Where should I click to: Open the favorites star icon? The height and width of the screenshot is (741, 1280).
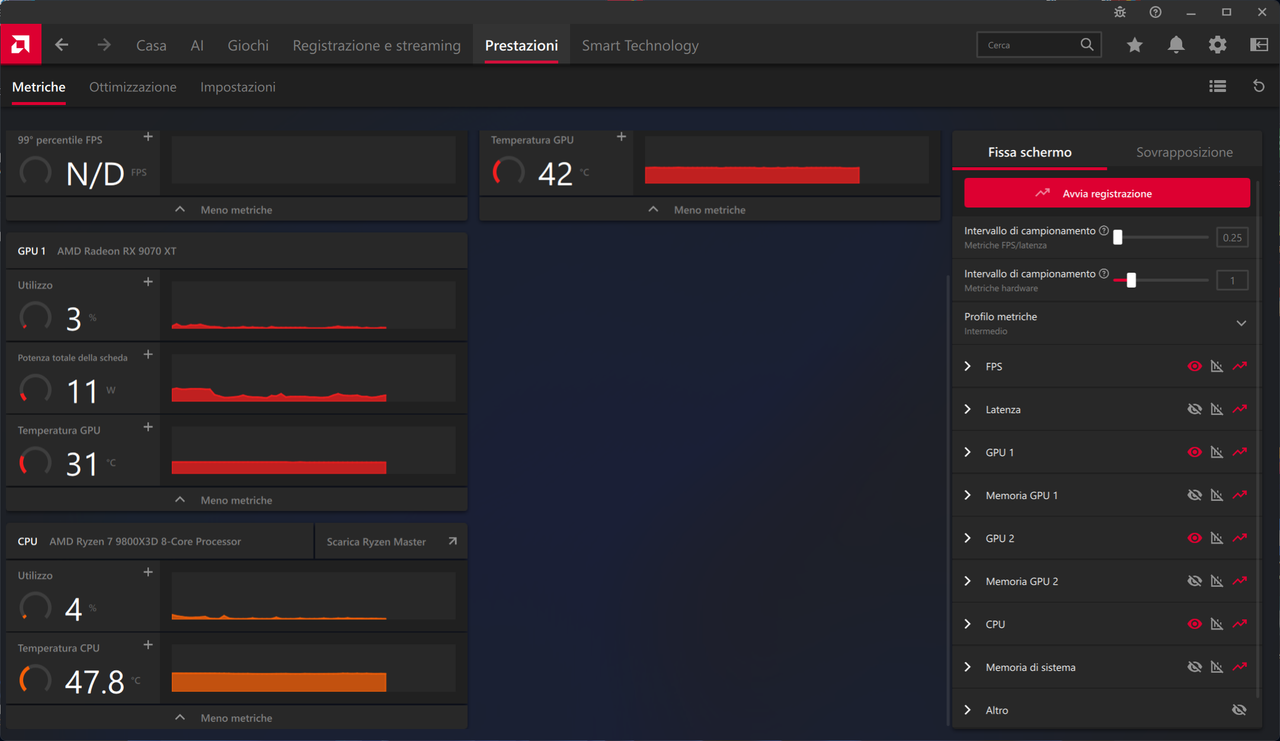click(x=1134, y=45)
